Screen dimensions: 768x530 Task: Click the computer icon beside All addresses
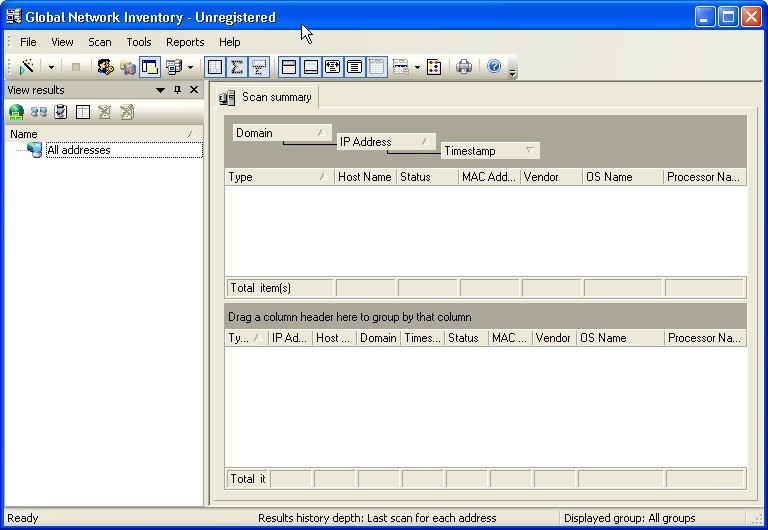coord(34,150)
